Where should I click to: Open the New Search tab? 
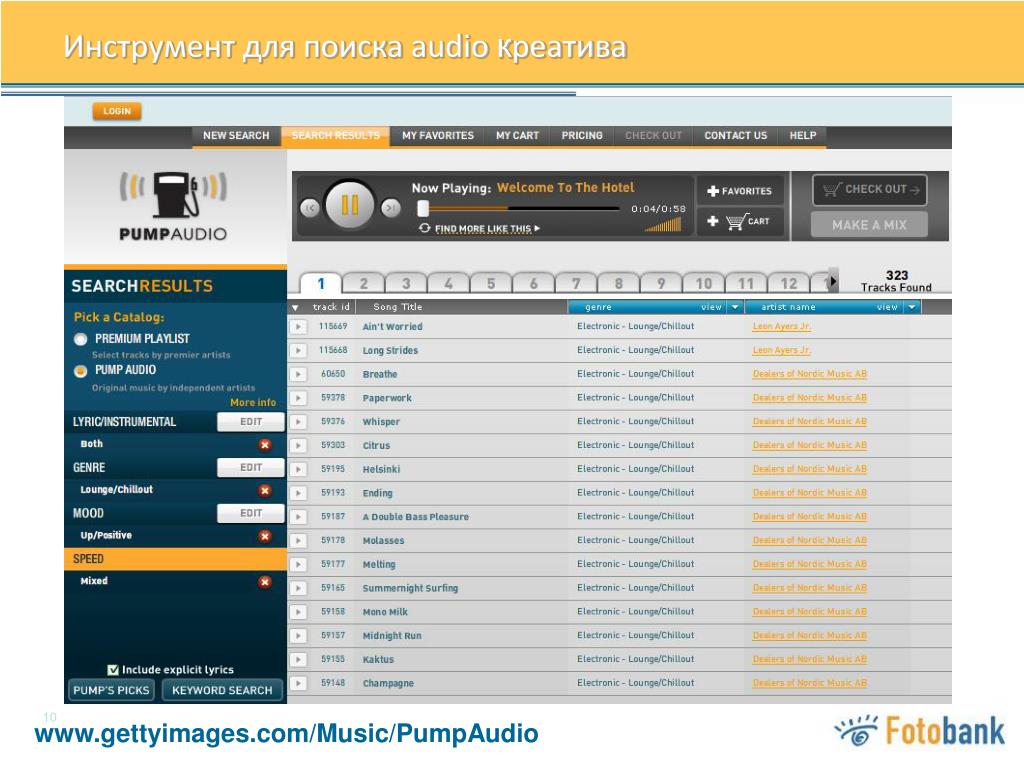[x=236, y=136]
